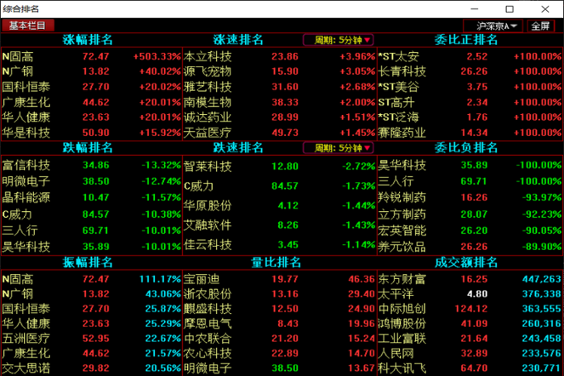564x376 pixels.
Task: Select 天益医疗 row
Action: [x=279, y=133]
